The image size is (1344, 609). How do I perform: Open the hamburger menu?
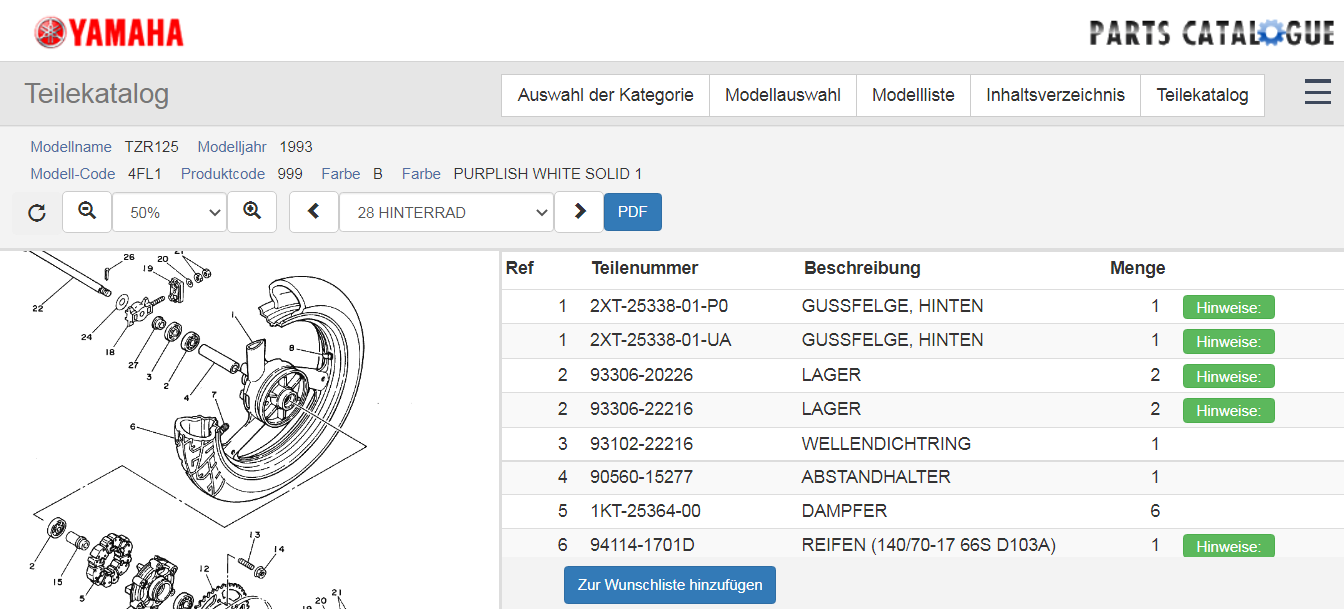coord(1317,93)
